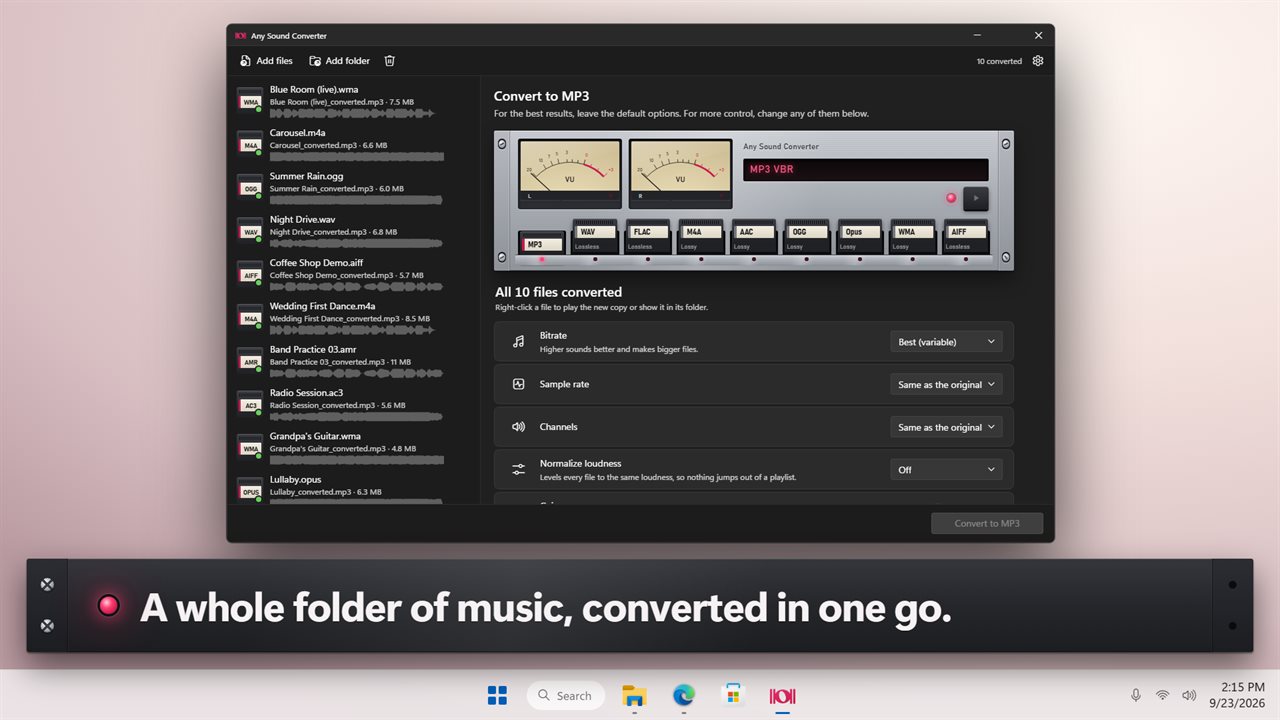The height and width of the screenshot is (720, 1280).
Task: Select the Opus format key
Action: [860, 237]
